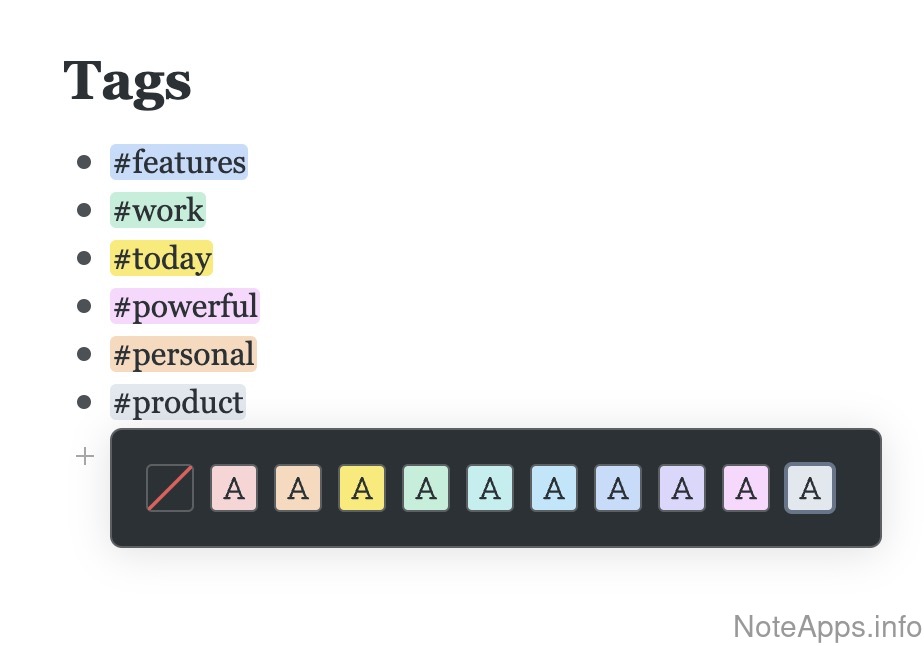924x646 pixels.
Task: Open the #work tag
Action: [158, 210]
